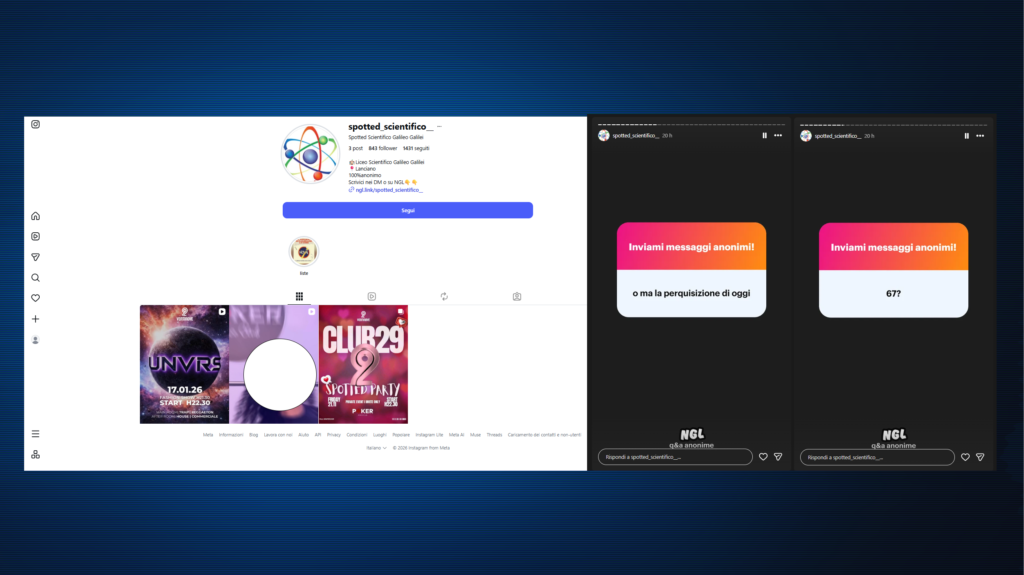
Task: Expand the Italiano language selector
Action: pyautogui.click(x=376, y=448)
